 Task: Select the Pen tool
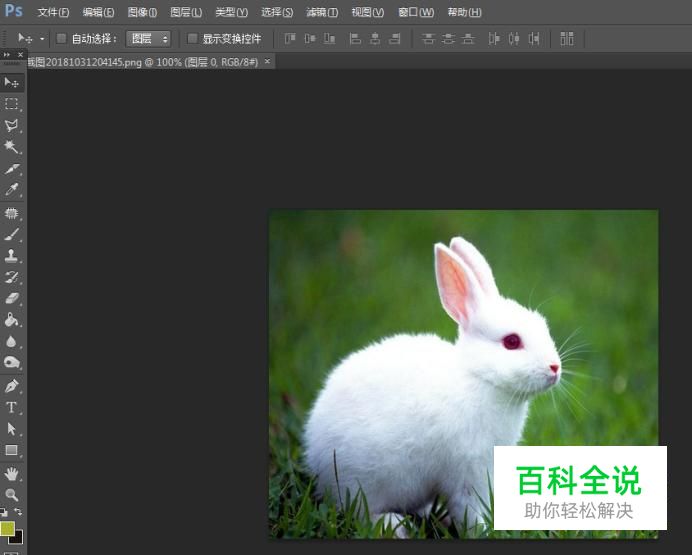pyautogui.click(x=12, y=386)
